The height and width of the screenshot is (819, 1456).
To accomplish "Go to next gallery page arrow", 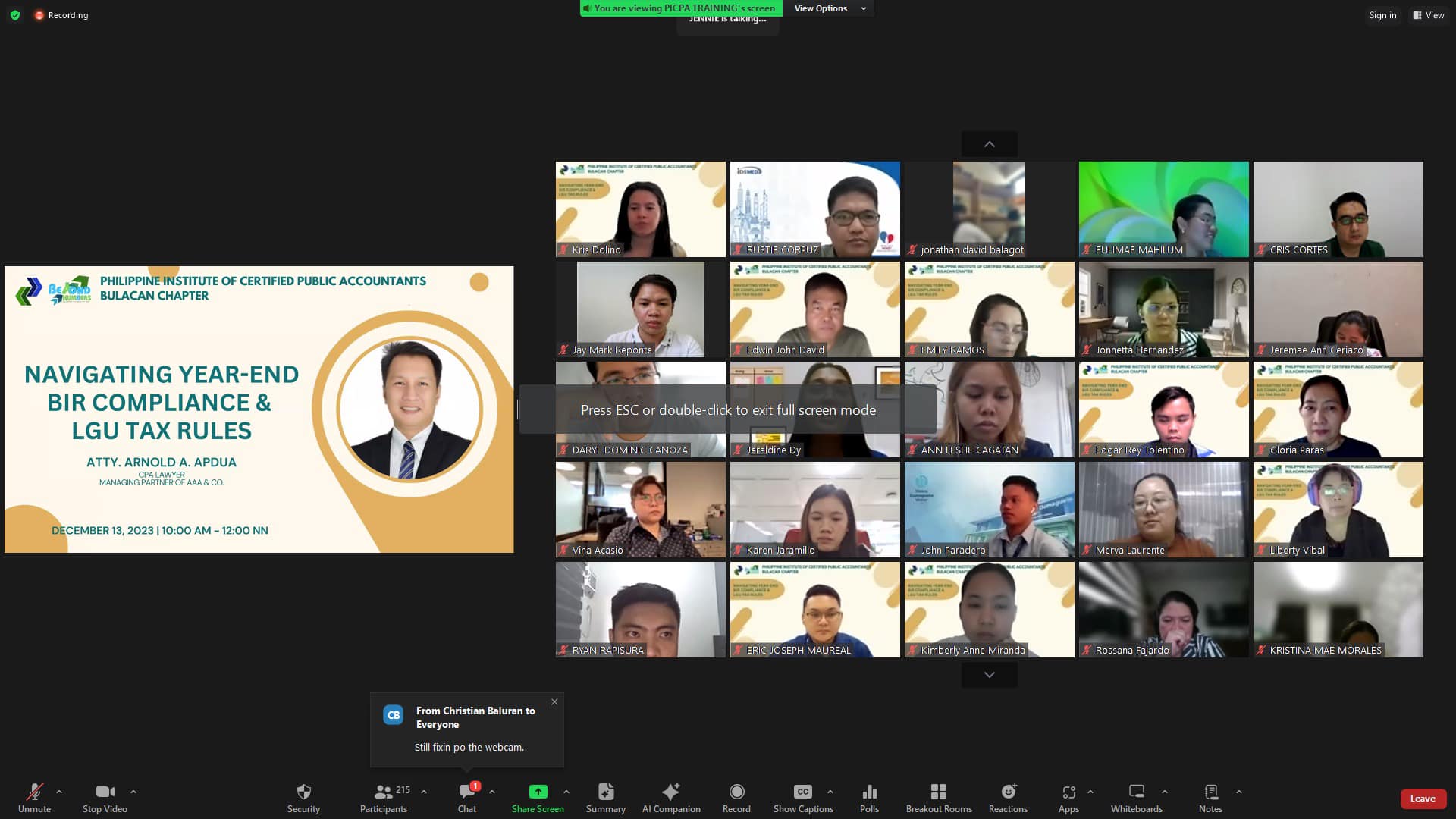I will pos(989,675).
